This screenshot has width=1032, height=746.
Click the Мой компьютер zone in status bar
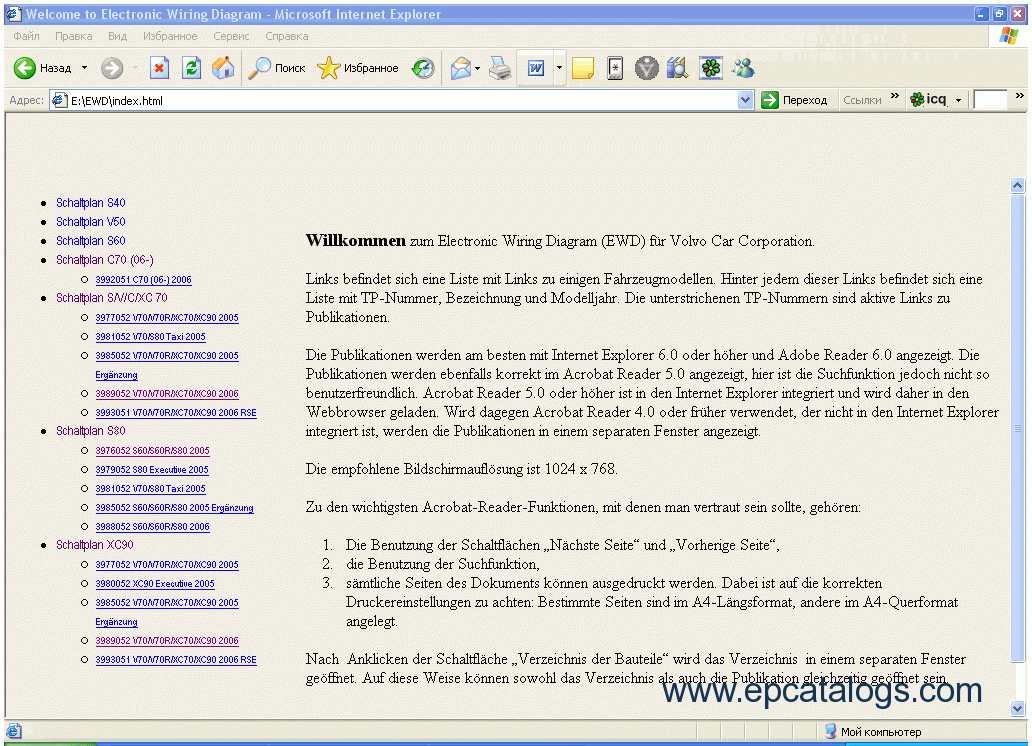[x=873, y=732]
